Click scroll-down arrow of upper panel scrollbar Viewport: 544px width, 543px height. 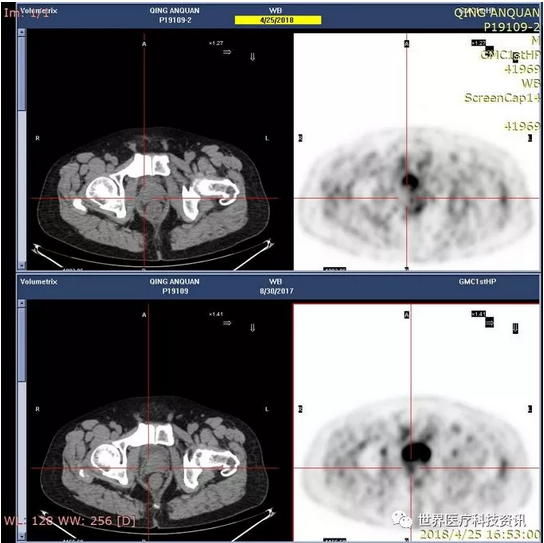[x=22, y=266]
